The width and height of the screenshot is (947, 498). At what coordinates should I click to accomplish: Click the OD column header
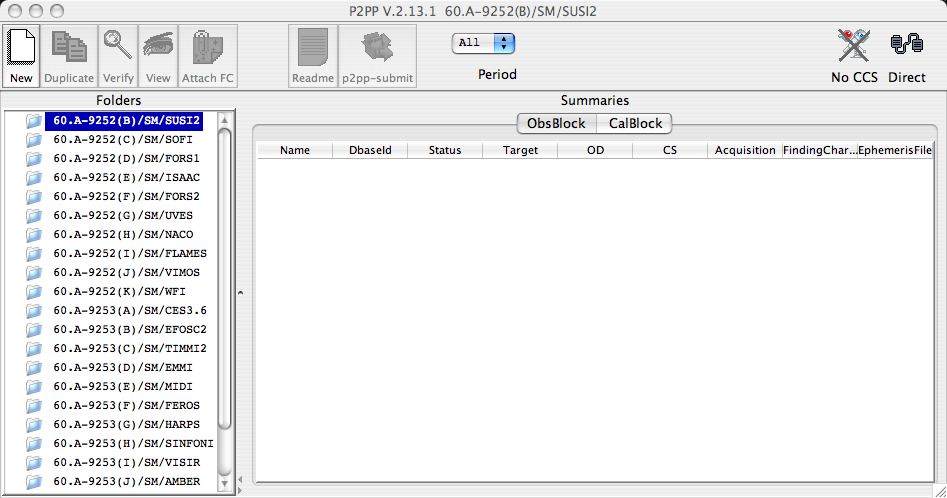tap(595, 150)
